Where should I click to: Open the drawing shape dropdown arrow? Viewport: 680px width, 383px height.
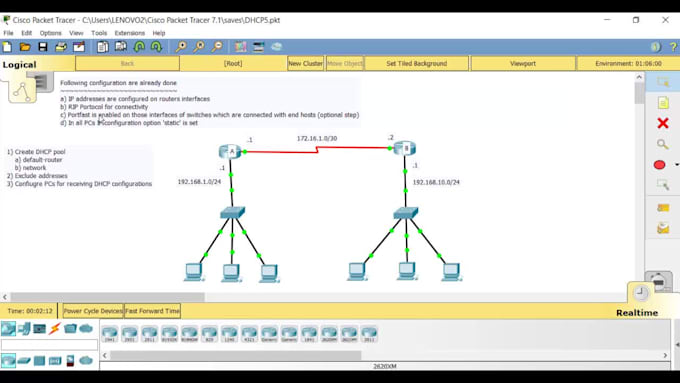click(677, 165)
